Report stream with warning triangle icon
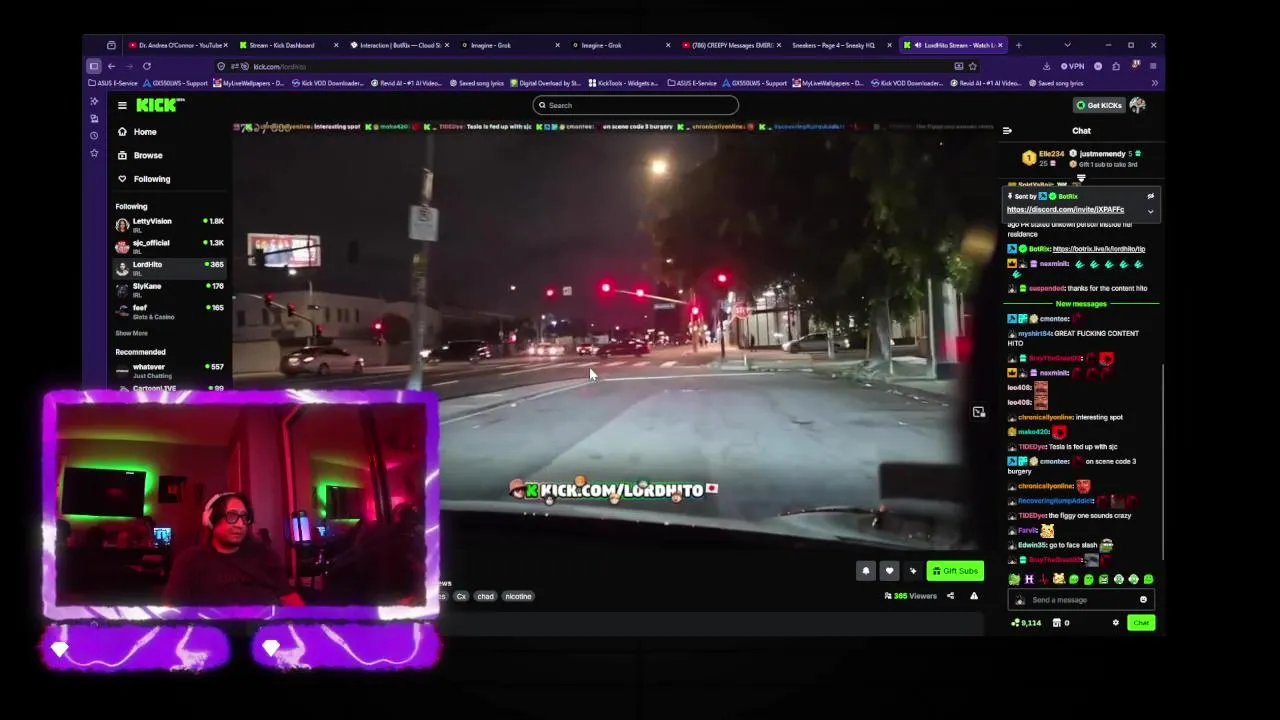This screenshot has width=1280, height=720. [974, 596]
